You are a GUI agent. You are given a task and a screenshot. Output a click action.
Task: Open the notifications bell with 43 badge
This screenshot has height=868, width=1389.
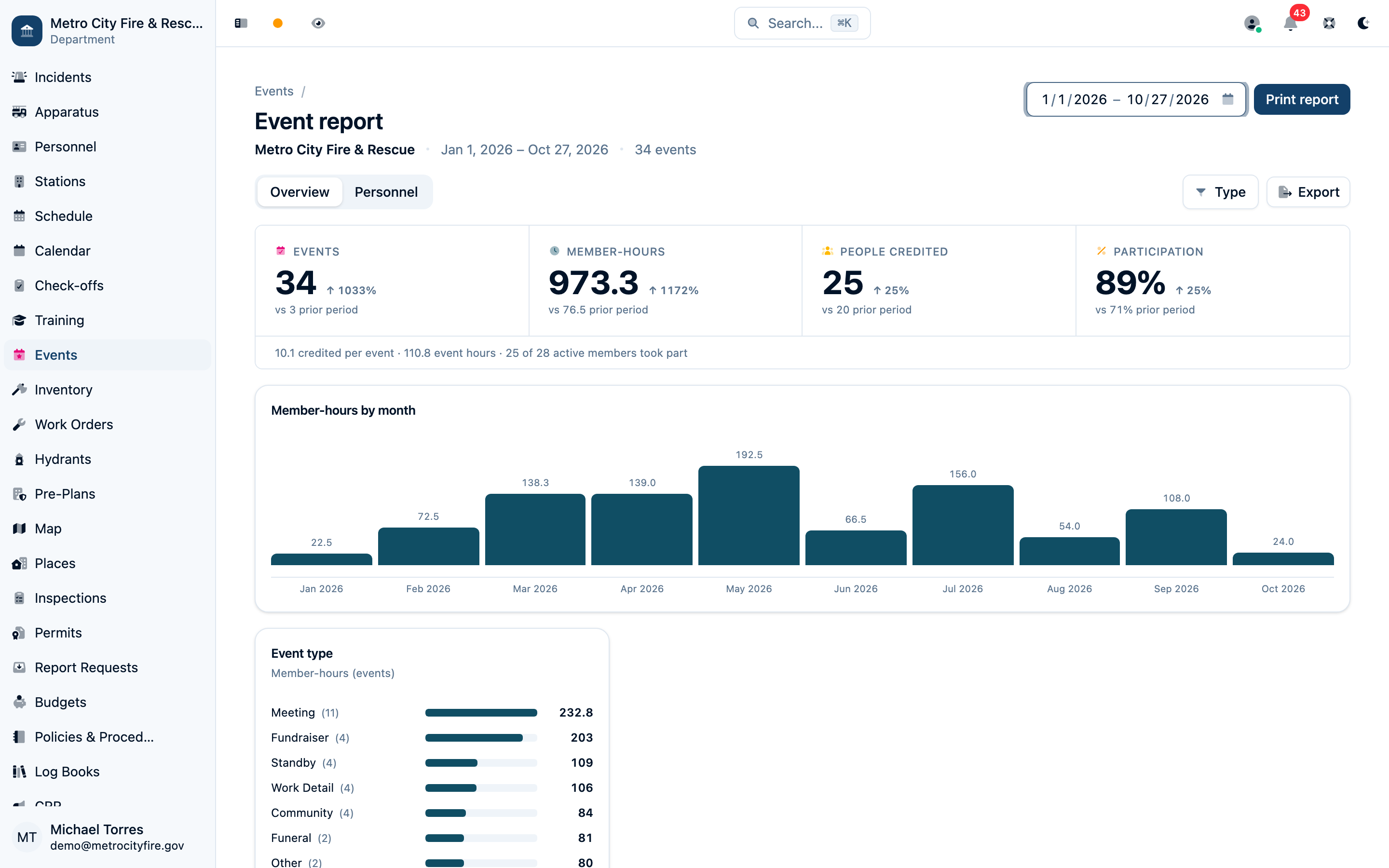click(1291, 23)
